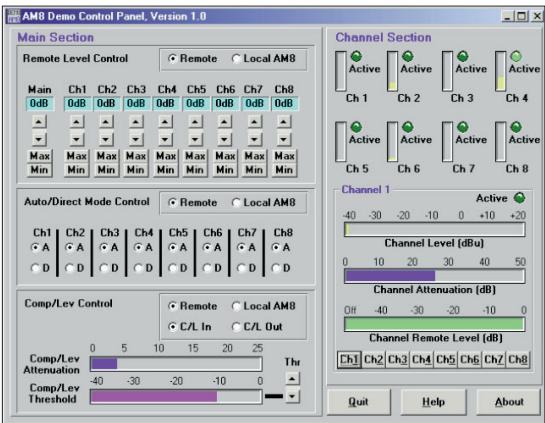Click the About button
The image size is (545, 423).
click(509, 402)
